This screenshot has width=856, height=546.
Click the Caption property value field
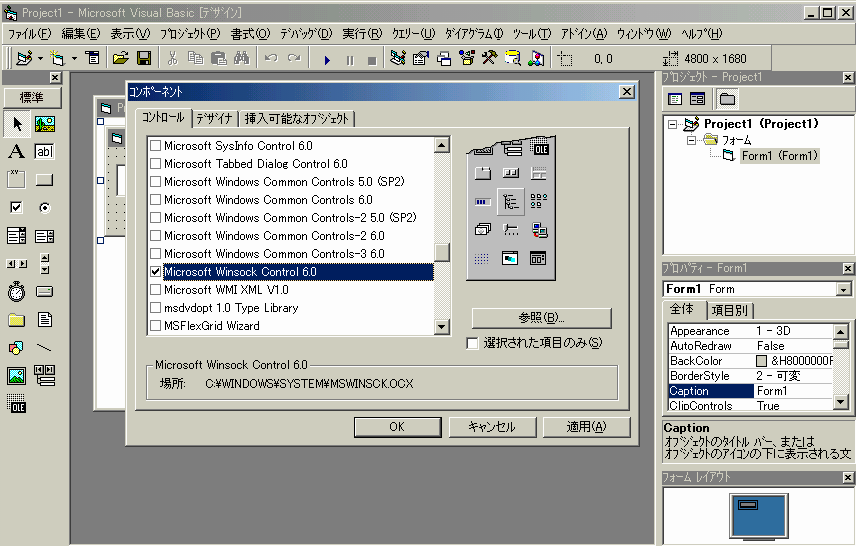pos(793,391)
